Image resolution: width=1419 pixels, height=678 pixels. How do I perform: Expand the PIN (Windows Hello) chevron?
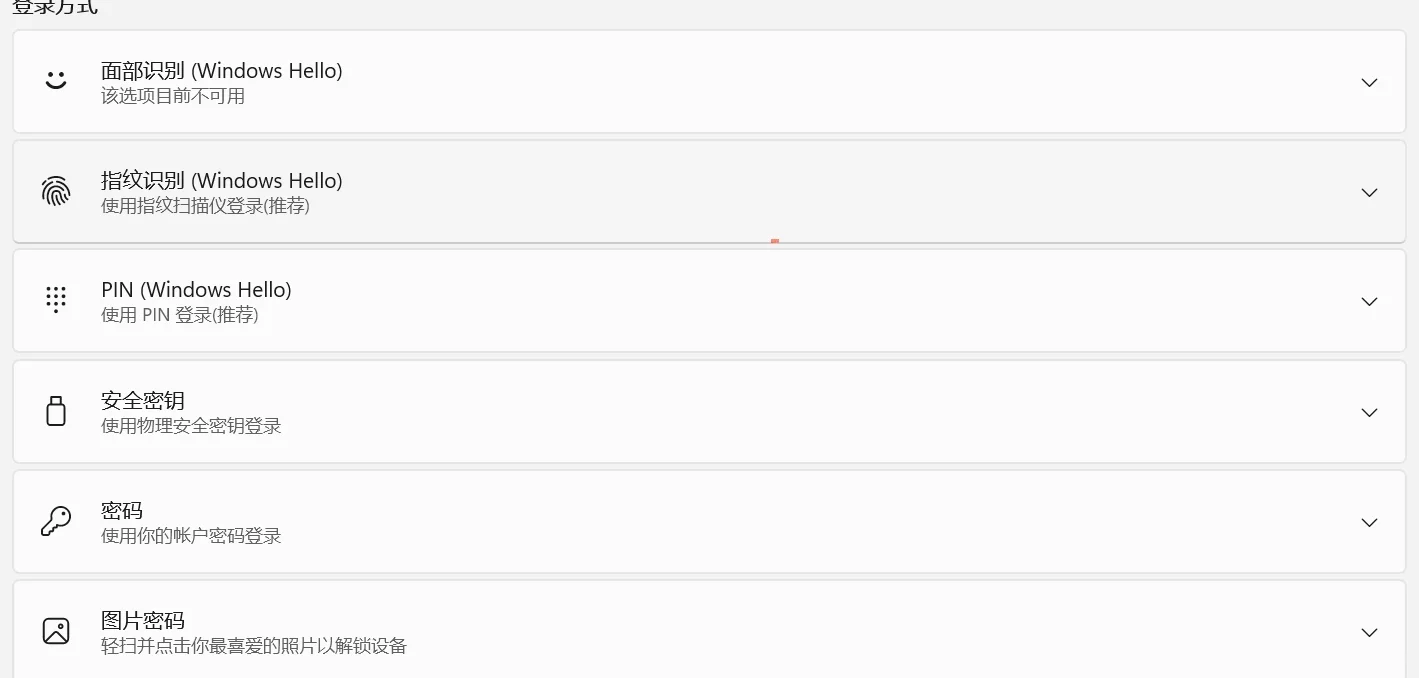1369,301
